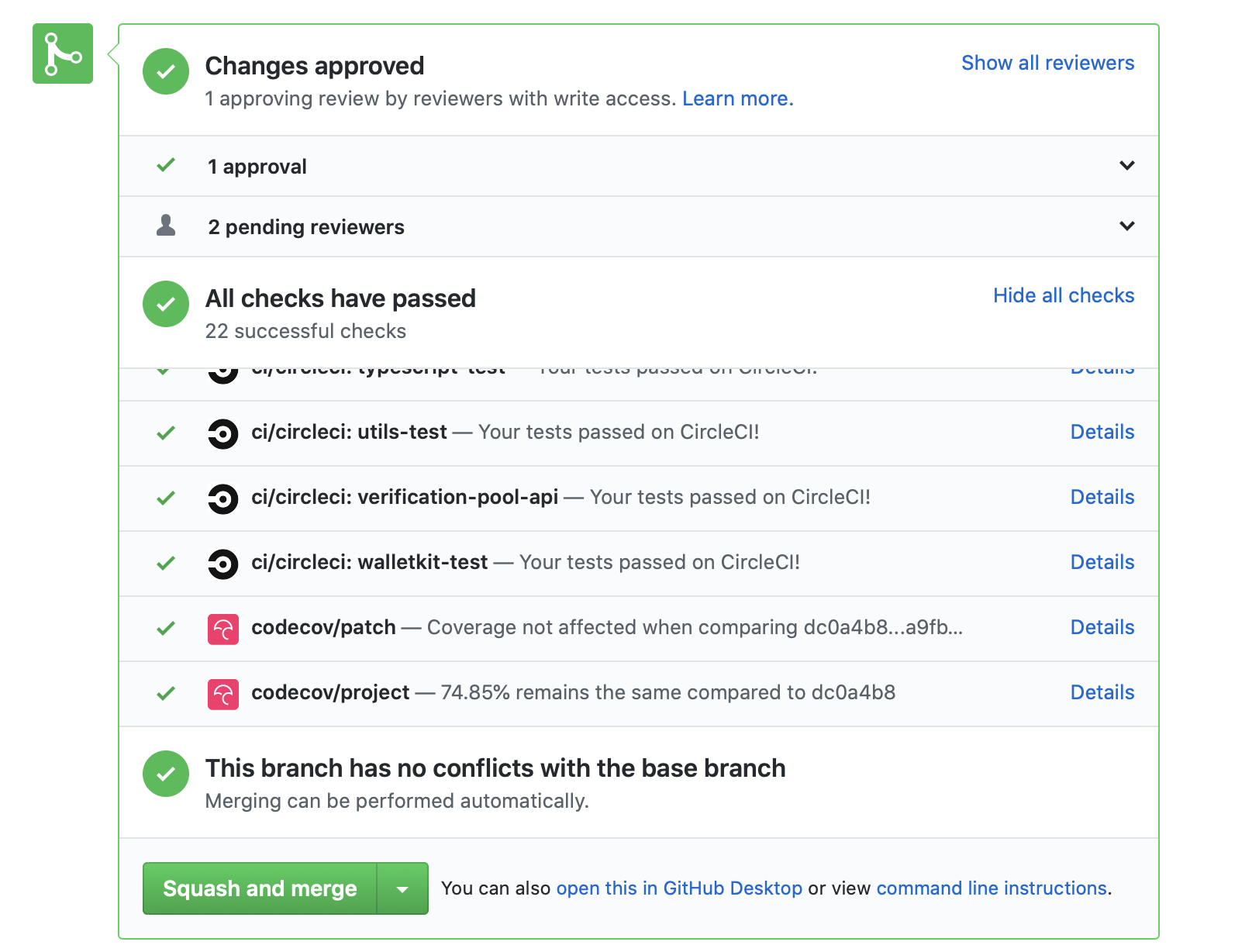
Task: Click the green check beside All checks passed
Action: (166, 304)
